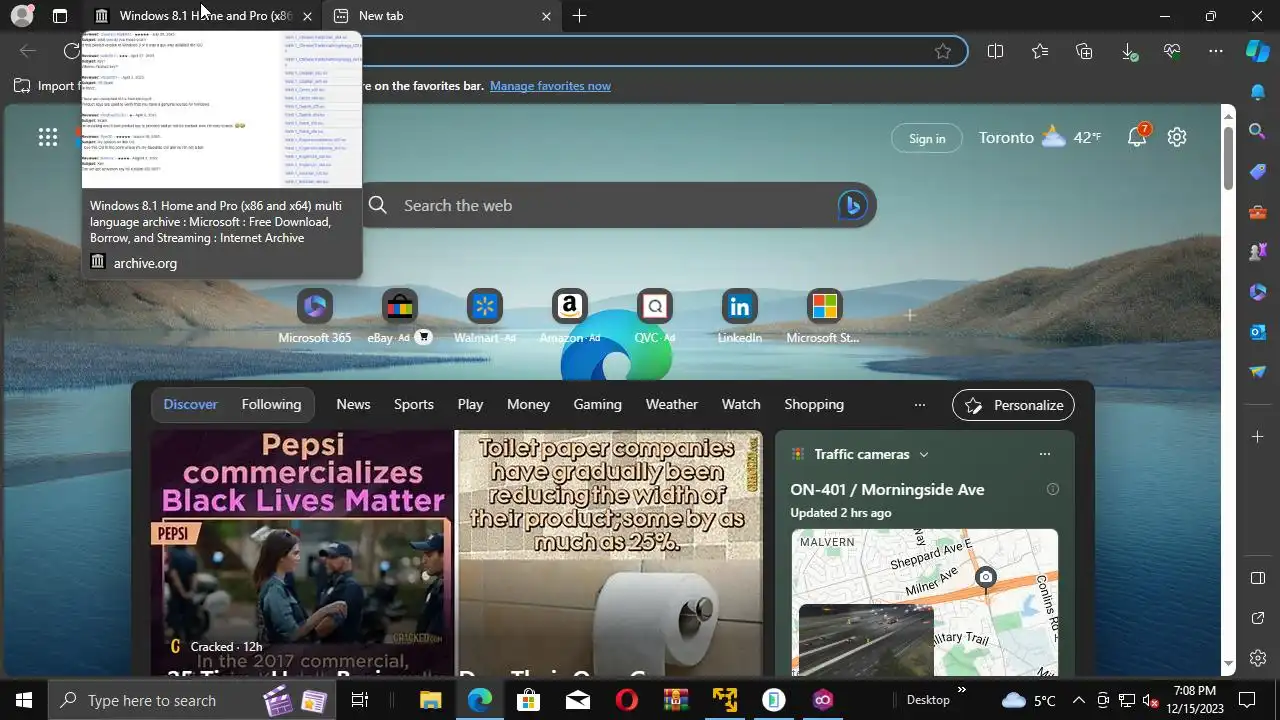Open the LinkedIn quick link

point(740,318)
